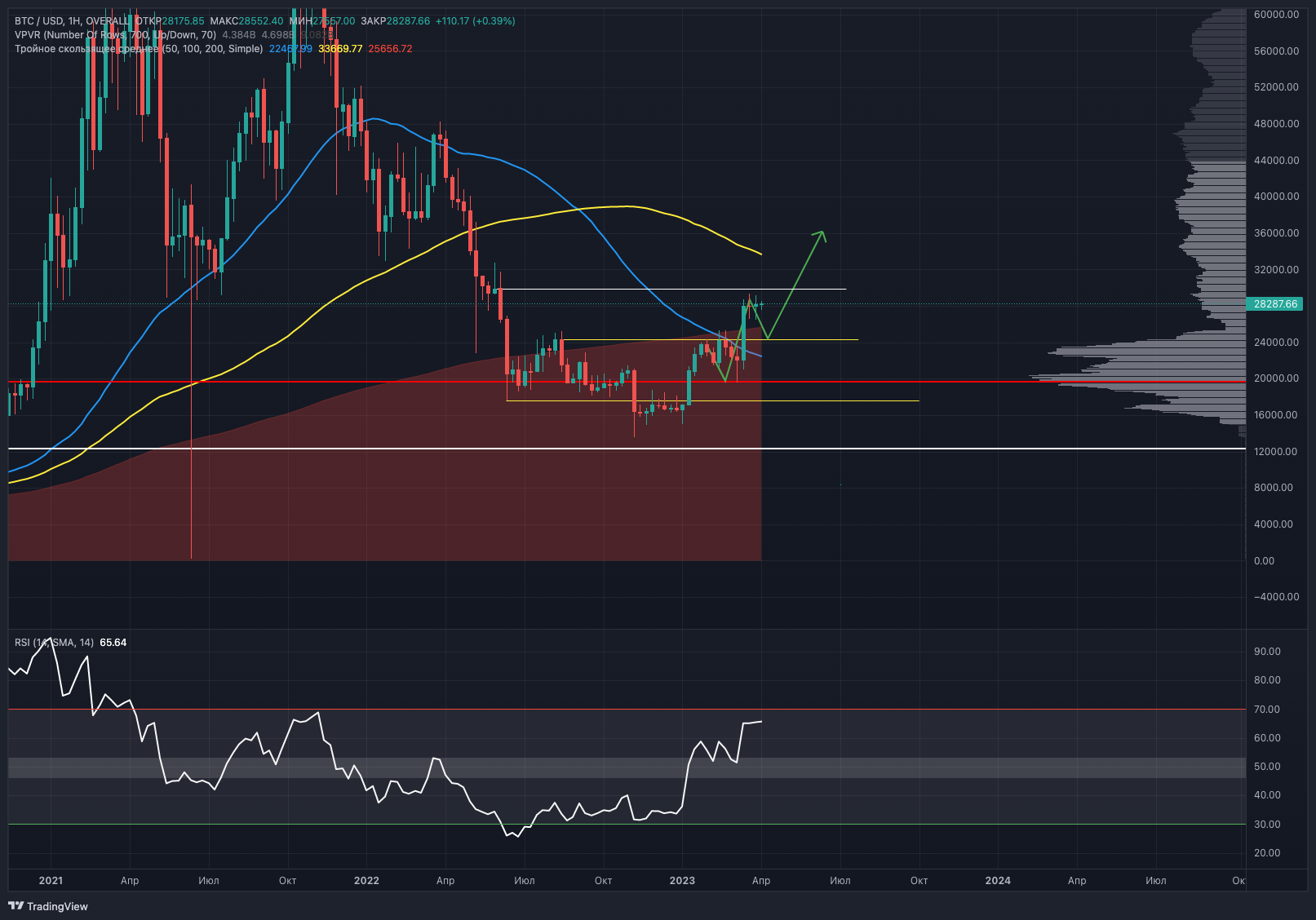
Task: Click the blue moving average value 22467.99
Action: tap(290, 49)
